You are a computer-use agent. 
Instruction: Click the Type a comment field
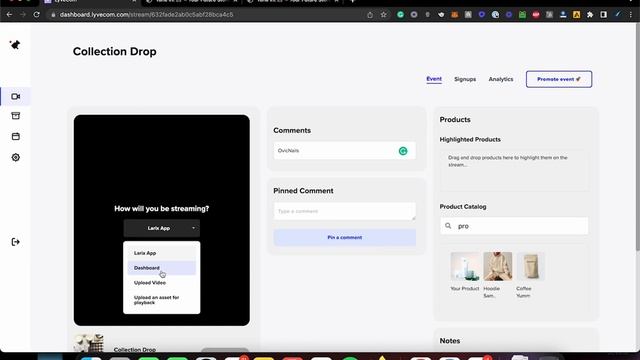tap(344, 211)
